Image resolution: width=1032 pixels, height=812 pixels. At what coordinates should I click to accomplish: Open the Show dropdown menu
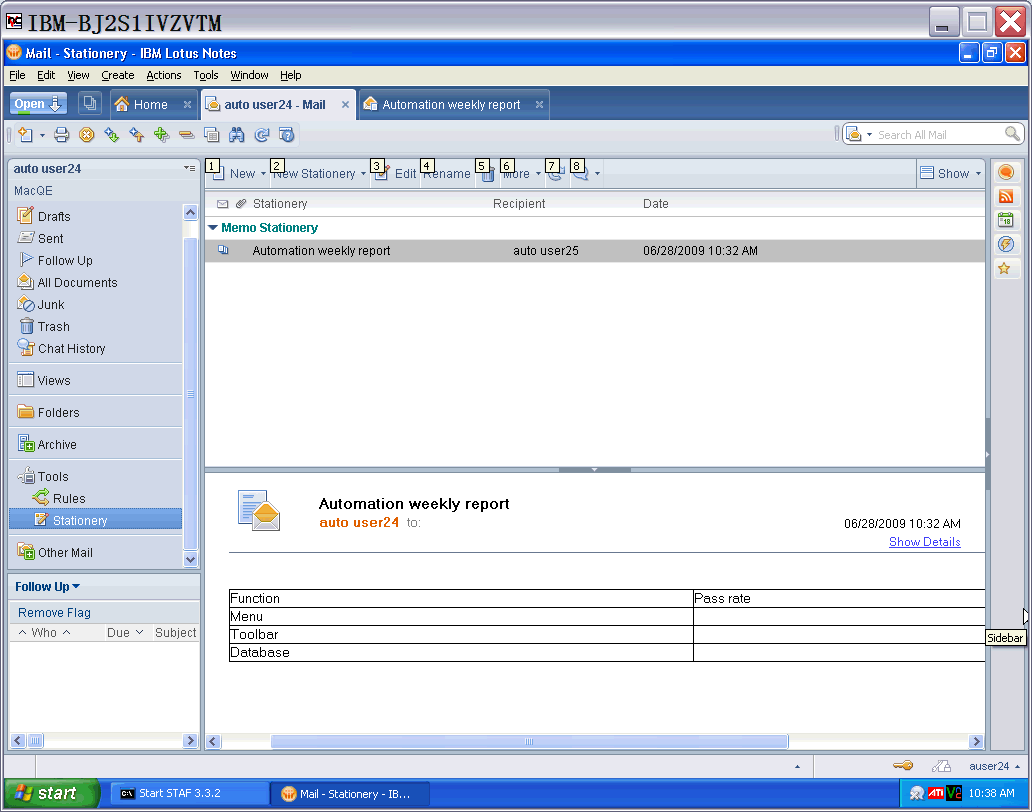(948, 172)
